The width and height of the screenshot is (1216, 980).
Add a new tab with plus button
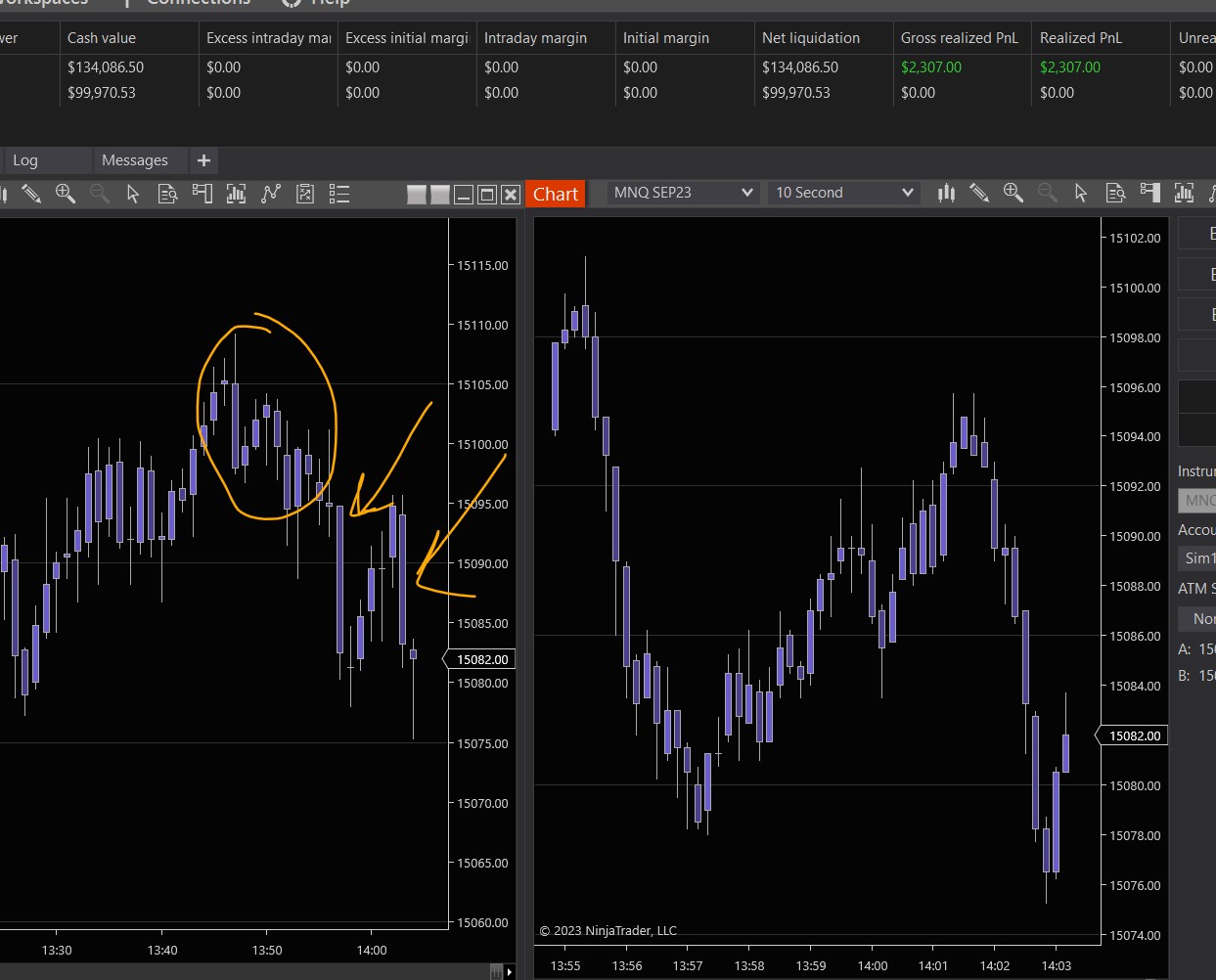click(203, 160)
